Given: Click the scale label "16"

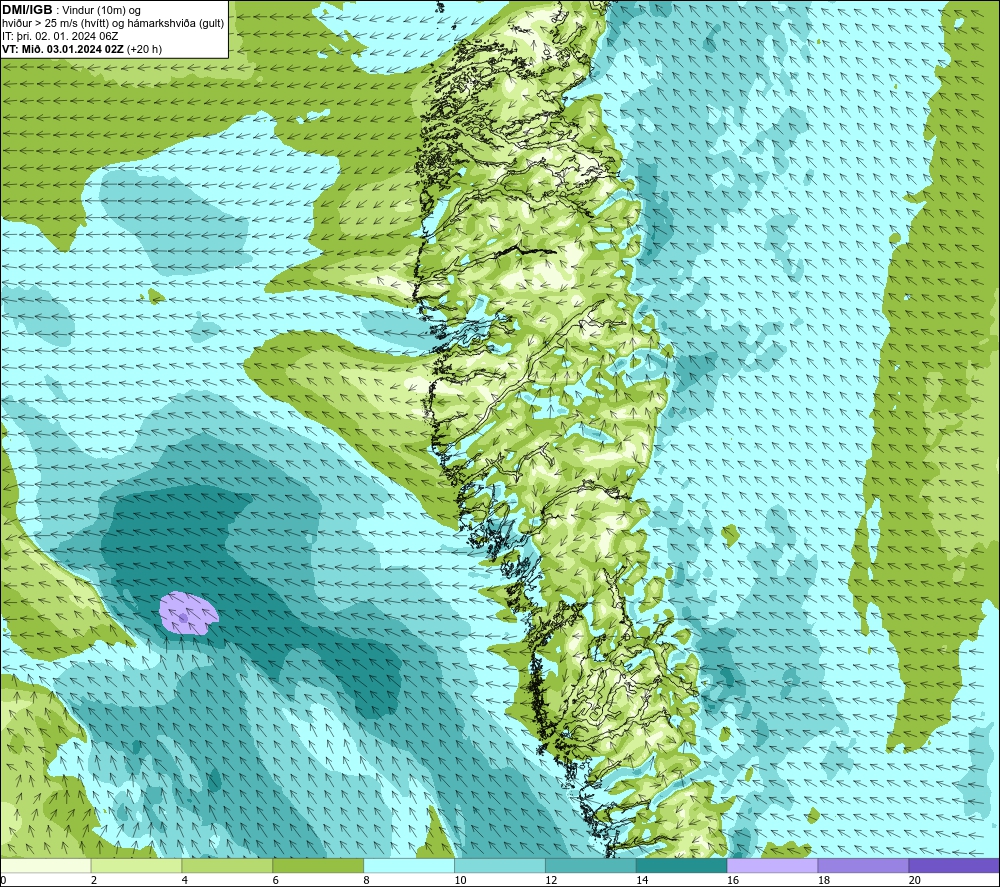Looking at the screenshot, I should click(733, 880).
